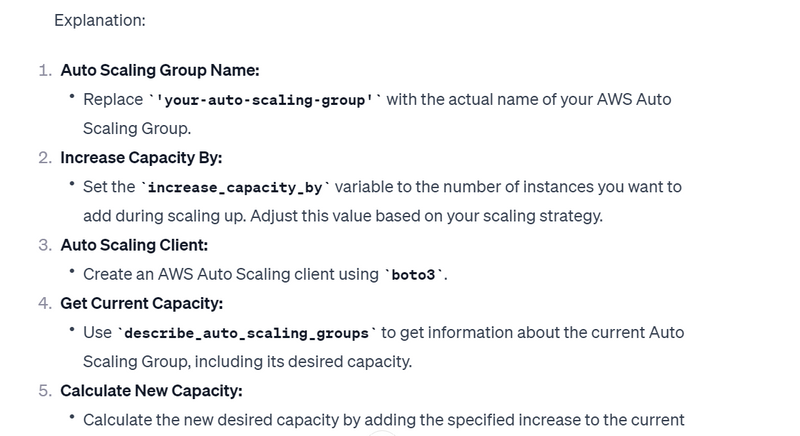Screen dimensions: 800x436
Task: Click the increase_capacity_by inline code text
Action: (x=235, y=188)
